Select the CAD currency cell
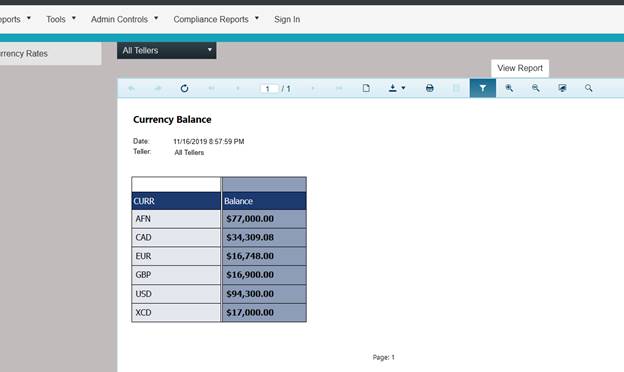This screenshot has width=624, height=372. [x=176, y=238]
